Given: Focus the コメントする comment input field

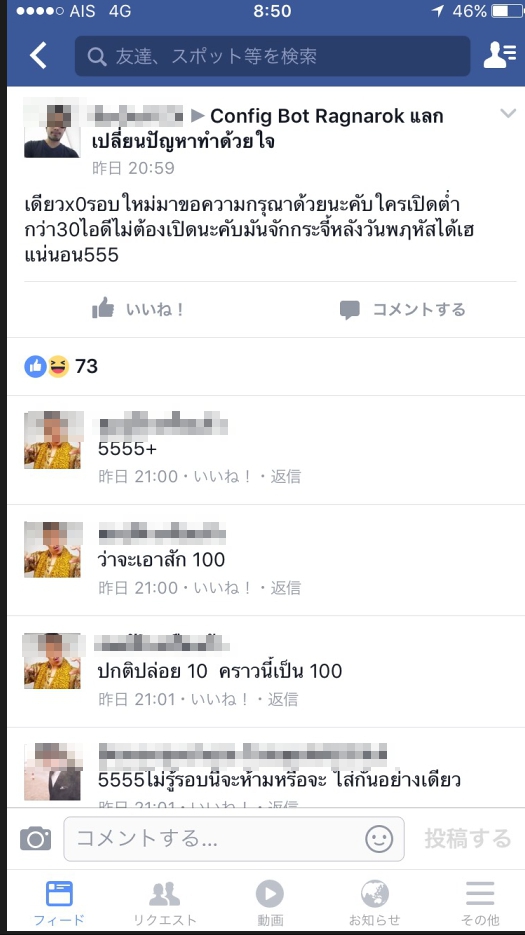Looking at the screenshot, I should 234,839.
